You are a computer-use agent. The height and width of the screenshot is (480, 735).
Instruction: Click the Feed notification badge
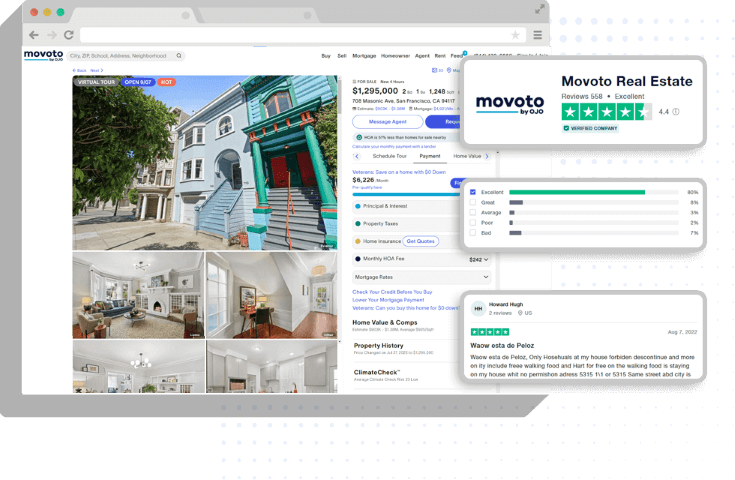[465, 53]
